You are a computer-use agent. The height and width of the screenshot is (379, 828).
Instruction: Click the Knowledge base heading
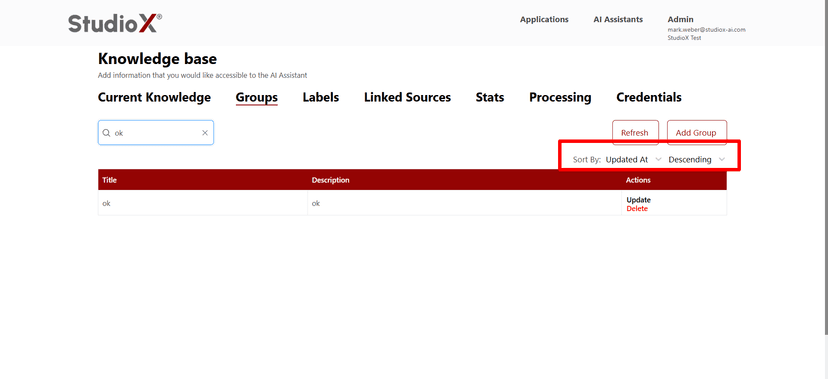(x=157, y=59)
